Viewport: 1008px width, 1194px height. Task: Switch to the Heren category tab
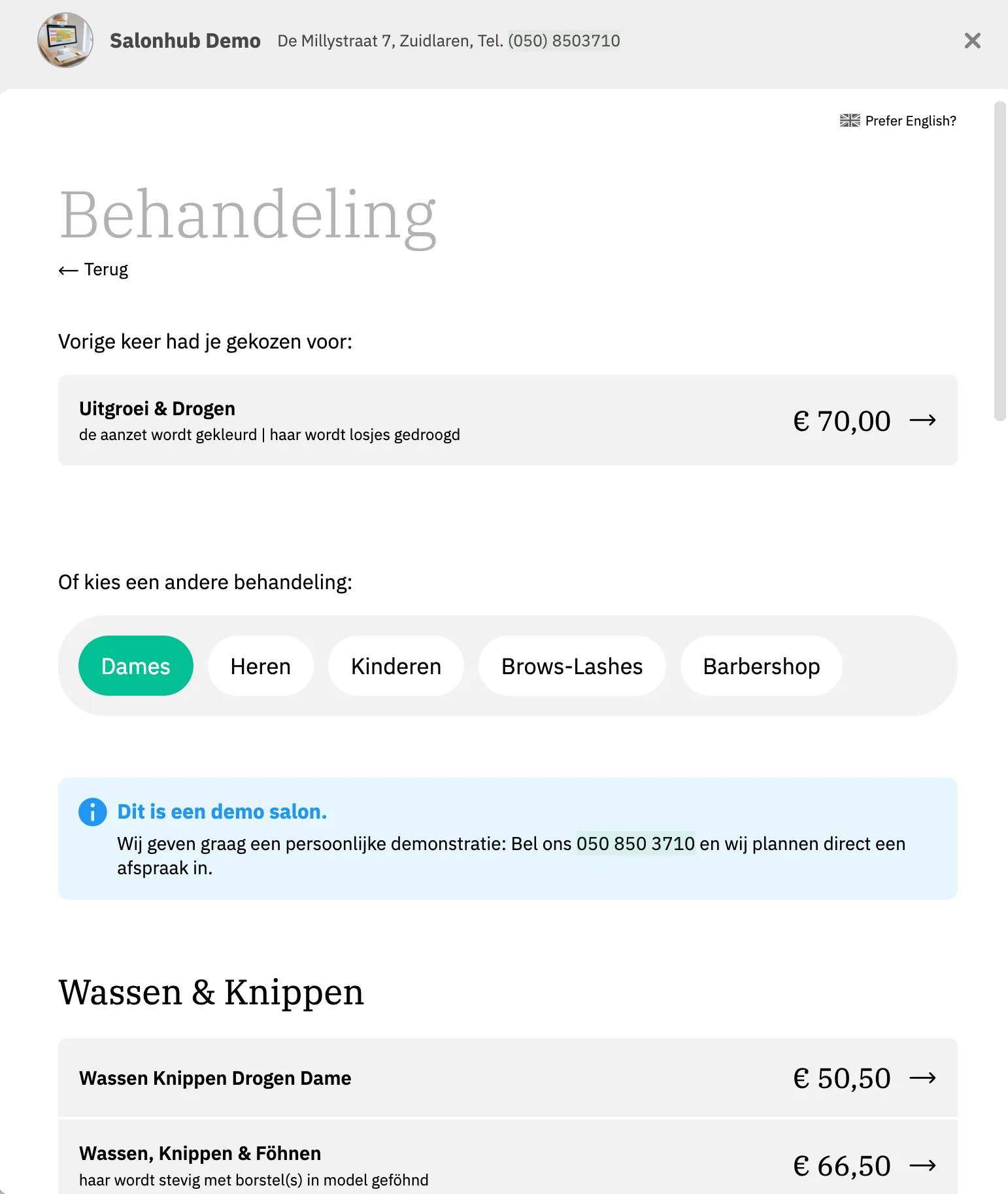click(260, 666)
